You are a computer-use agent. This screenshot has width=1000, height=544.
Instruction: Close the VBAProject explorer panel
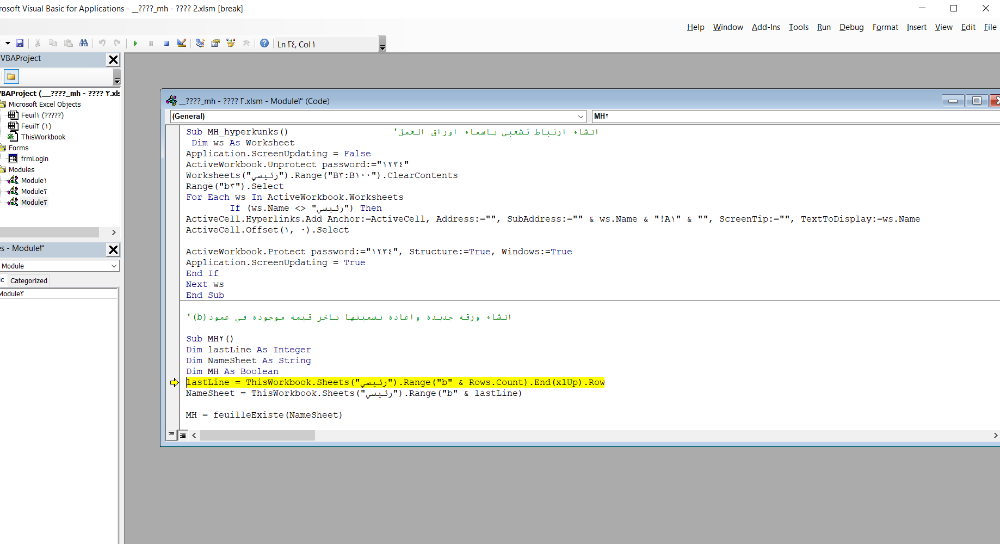coord(113,59)
